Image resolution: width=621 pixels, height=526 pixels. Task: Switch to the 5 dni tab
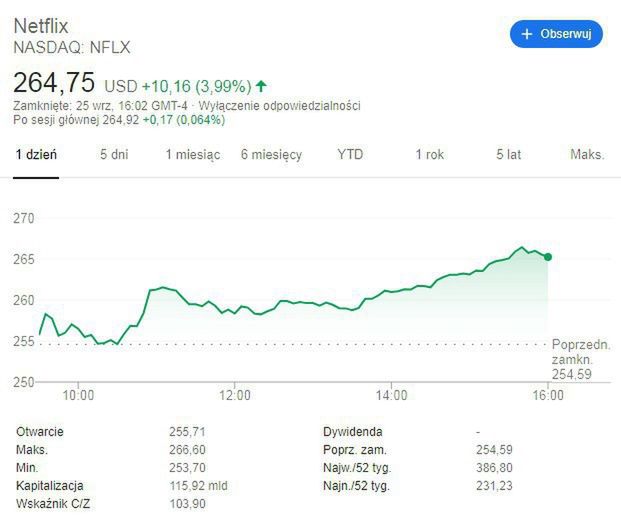pos(114,155)
